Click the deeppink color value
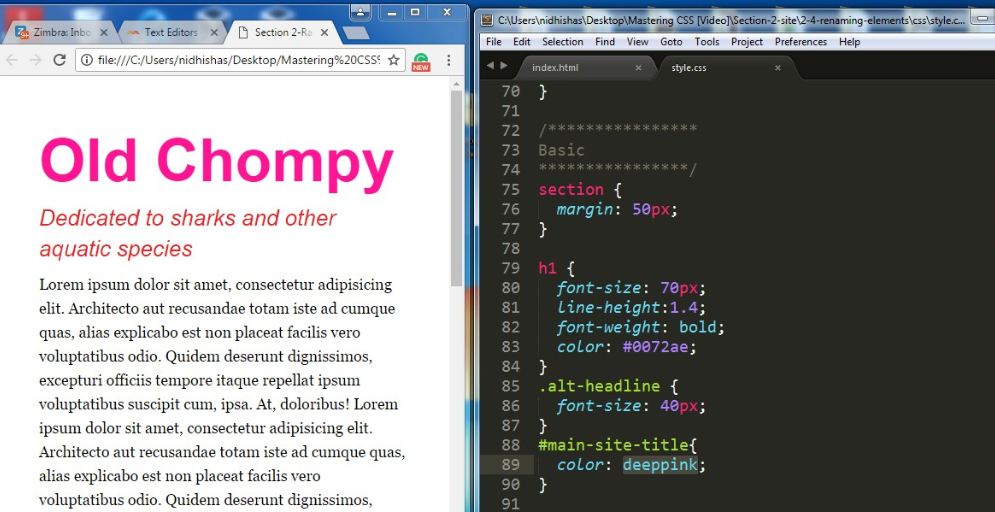Screen dimensions: 995x512 pos(659,465)
